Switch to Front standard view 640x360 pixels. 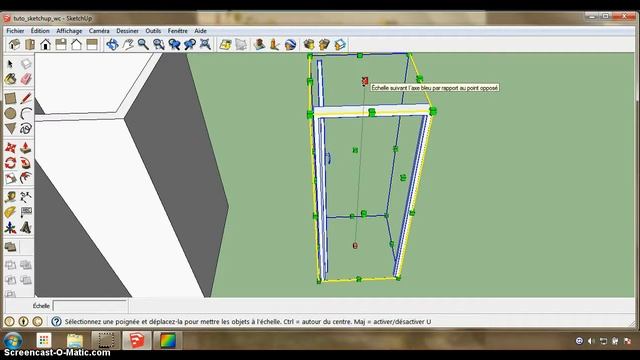[45, 44]
